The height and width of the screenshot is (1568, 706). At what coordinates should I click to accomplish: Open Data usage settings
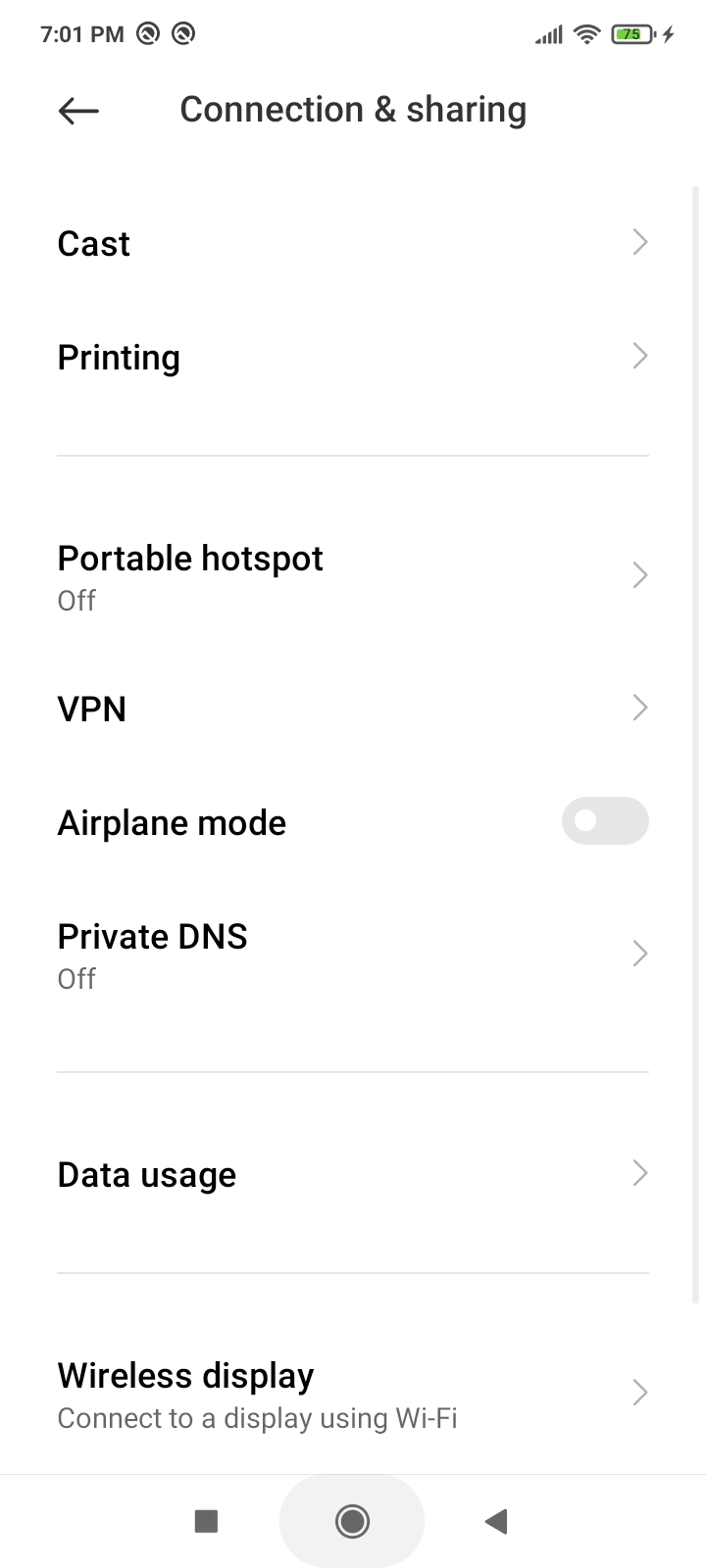(353, 1174)
